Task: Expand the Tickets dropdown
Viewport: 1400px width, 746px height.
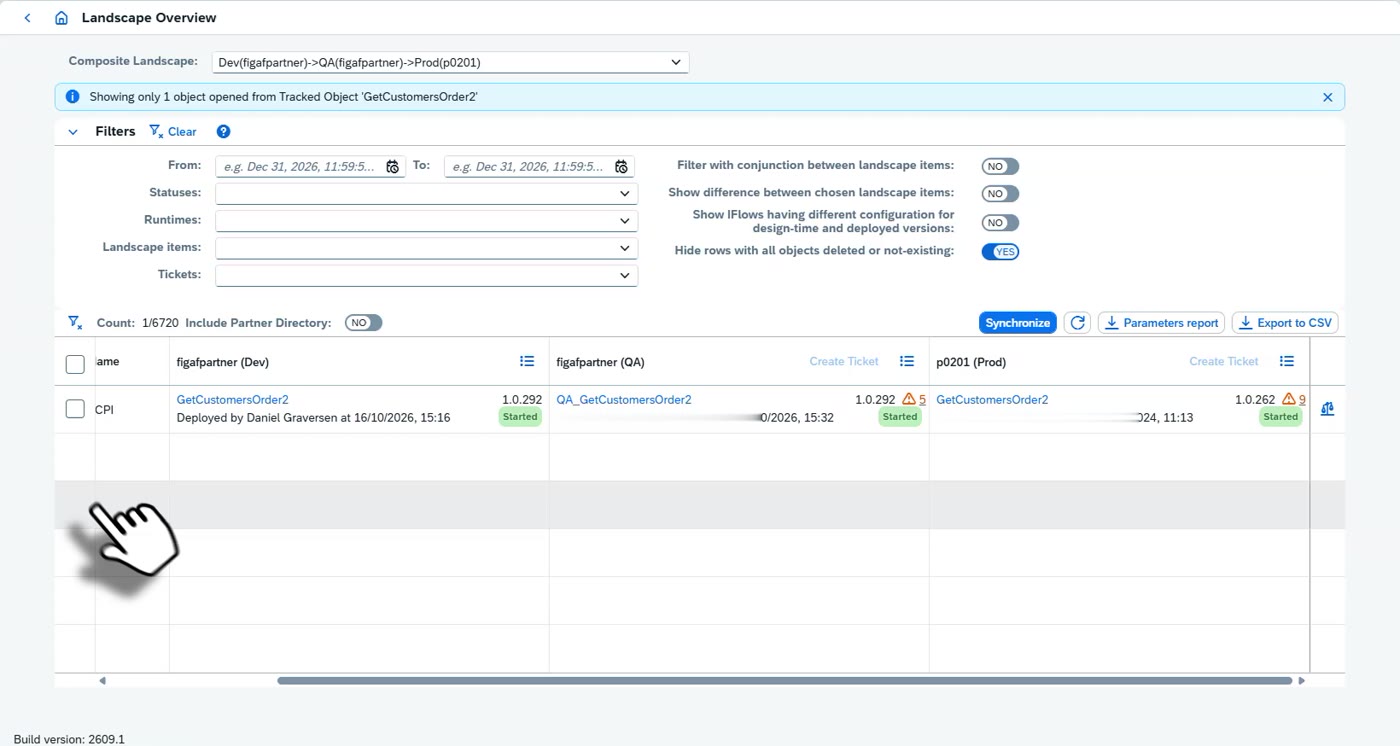Action: point(625,275)
